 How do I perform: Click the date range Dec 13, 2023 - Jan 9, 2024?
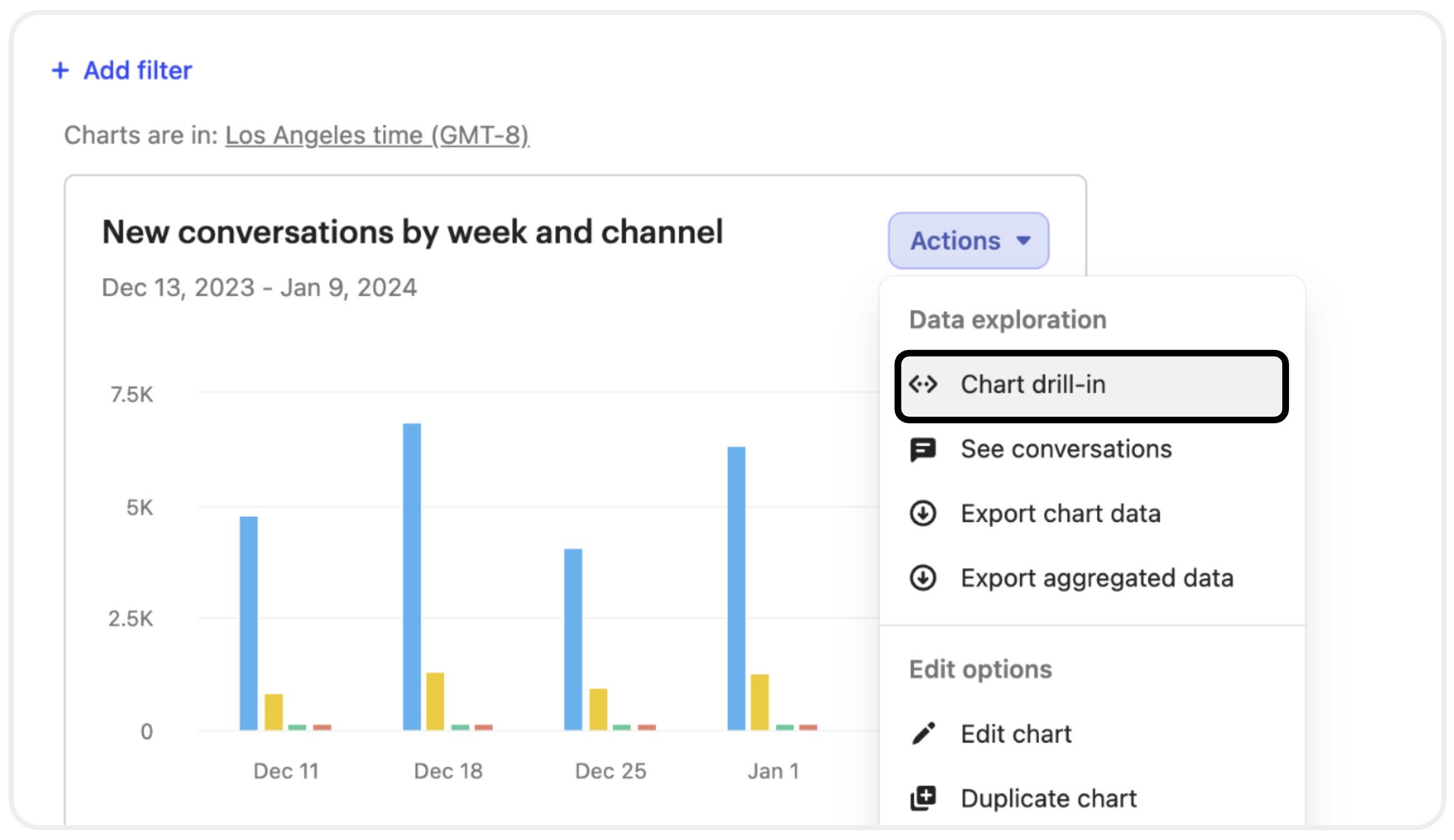tap(259, 287)
